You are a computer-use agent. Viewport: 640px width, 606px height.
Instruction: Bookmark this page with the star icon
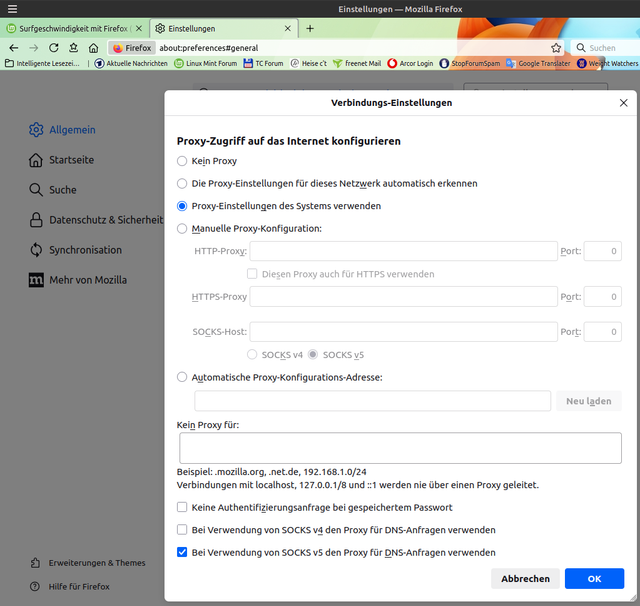pos(556,48)
